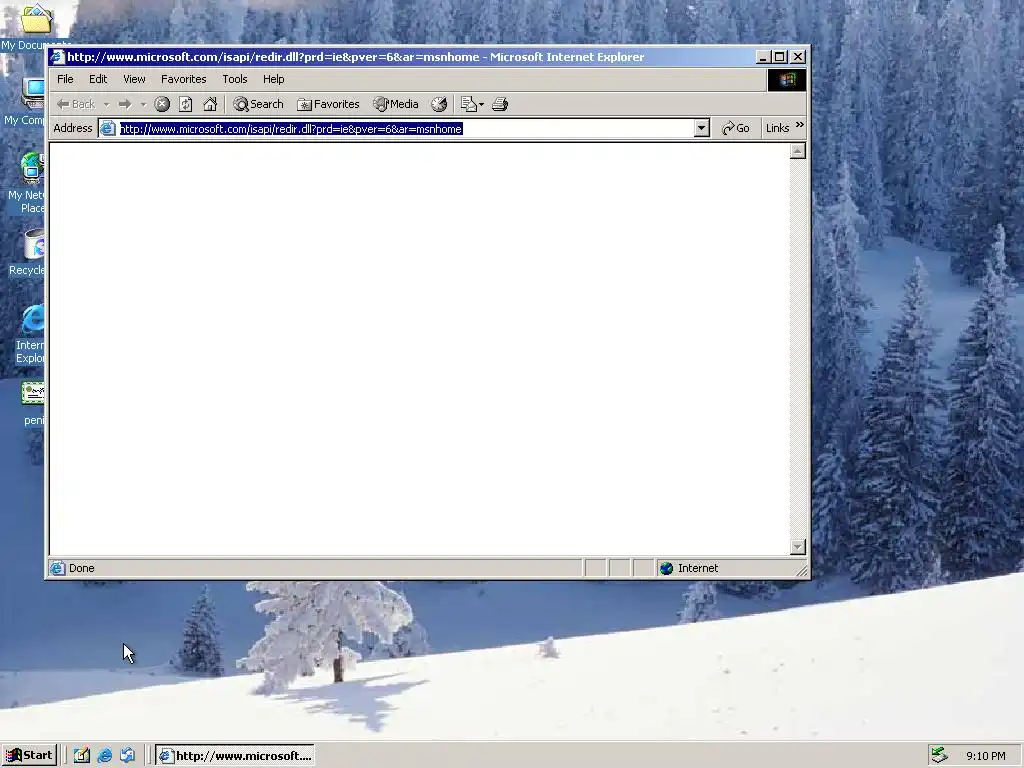Open the File menu
The image size is (1024, 768).
point(65,79)
